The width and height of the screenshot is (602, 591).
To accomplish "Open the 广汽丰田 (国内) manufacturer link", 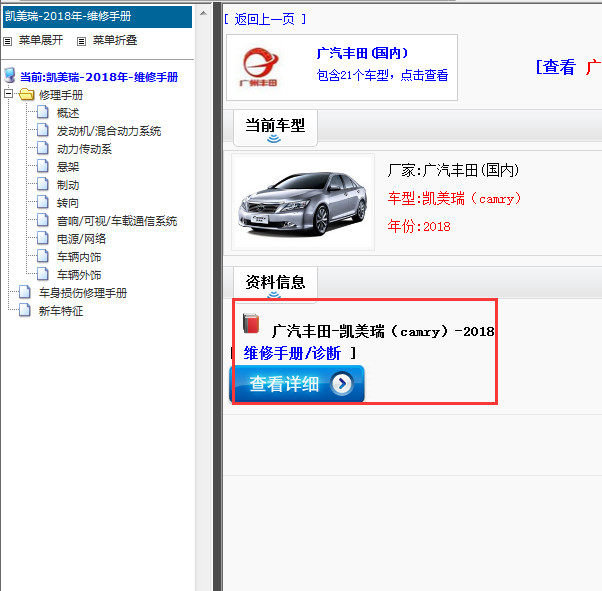I will click(x=362, y=53).
